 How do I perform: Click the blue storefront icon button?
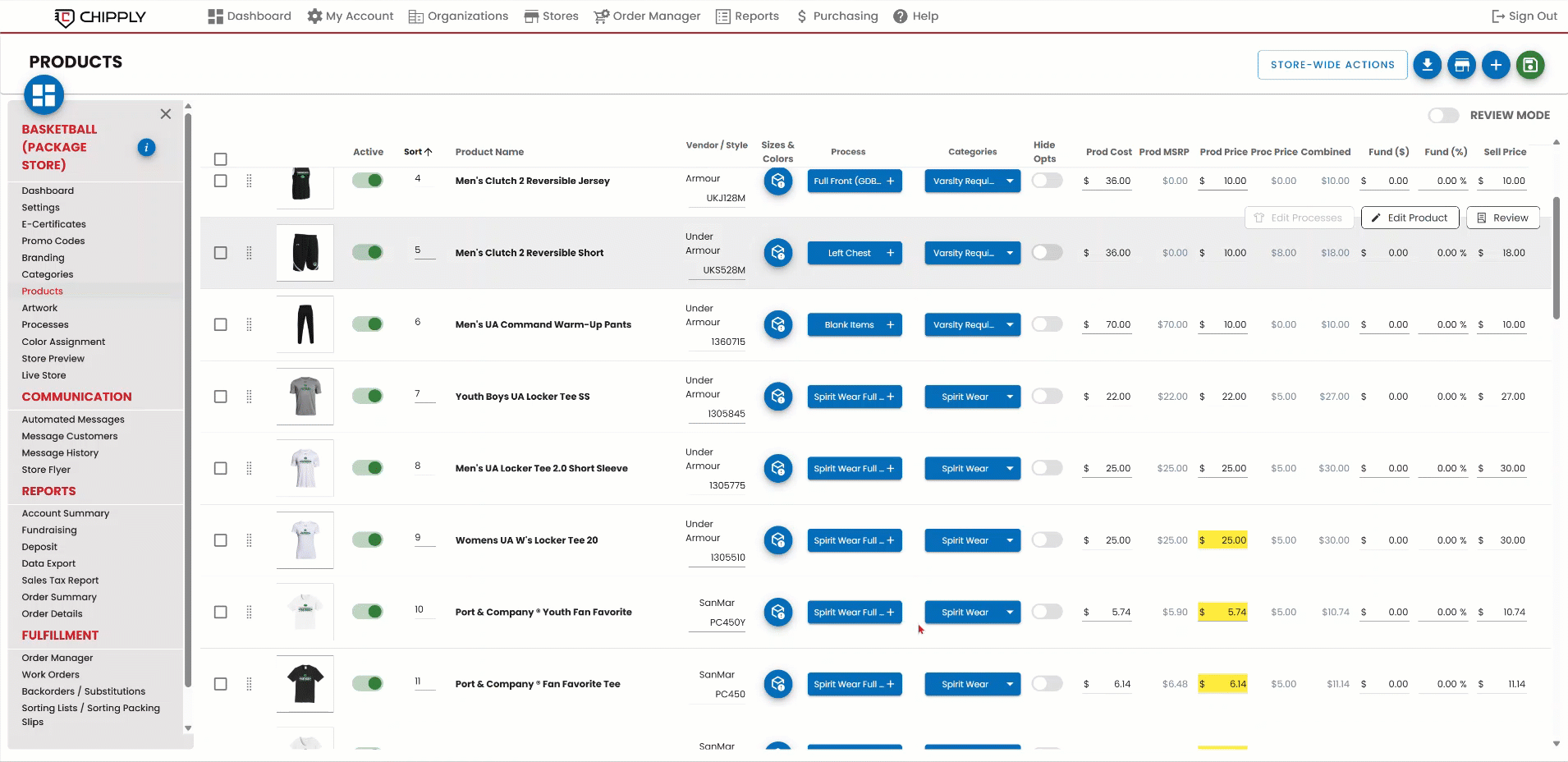(1461, 65)
